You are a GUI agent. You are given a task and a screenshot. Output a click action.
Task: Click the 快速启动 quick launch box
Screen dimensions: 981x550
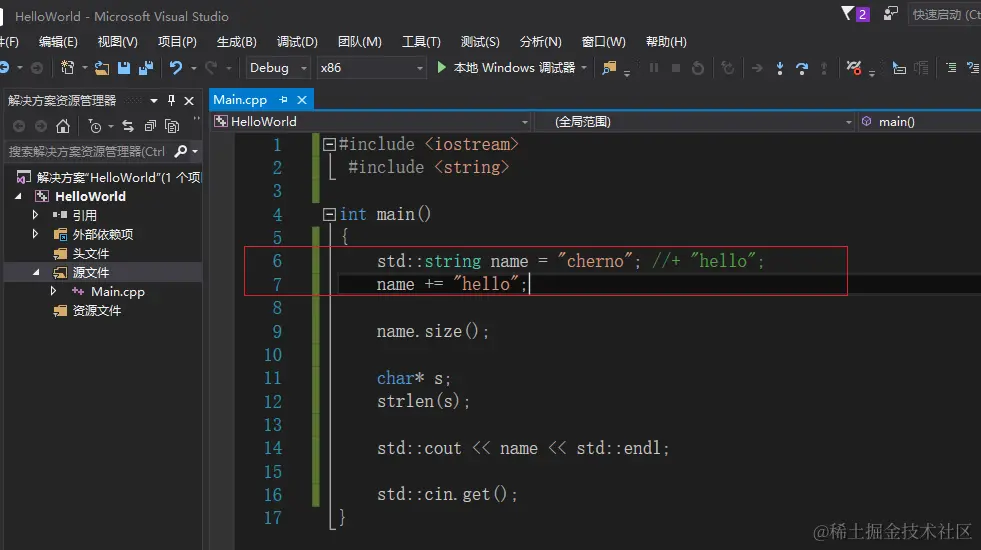(945, 14)
